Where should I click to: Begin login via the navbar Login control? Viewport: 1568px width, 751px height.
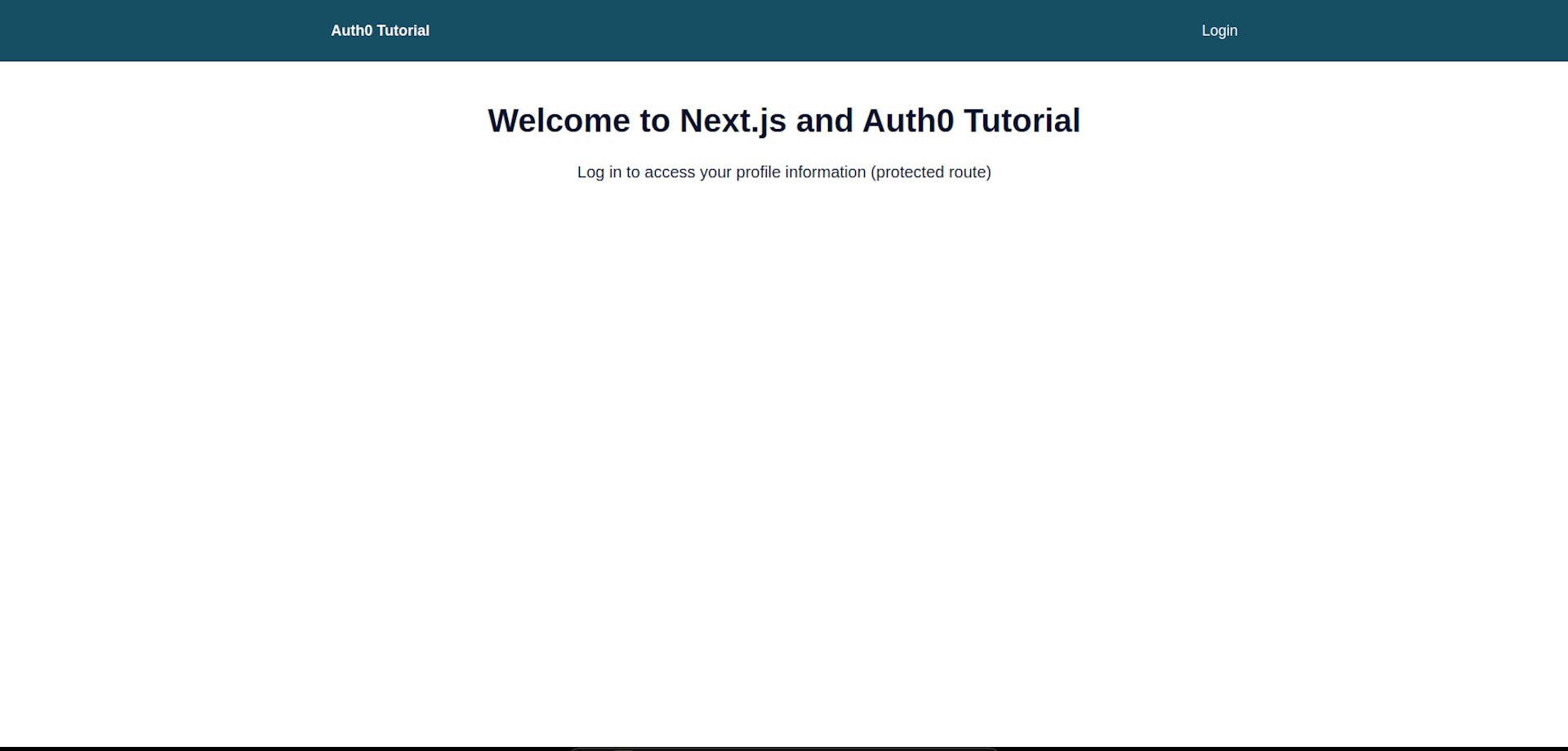1218,30
